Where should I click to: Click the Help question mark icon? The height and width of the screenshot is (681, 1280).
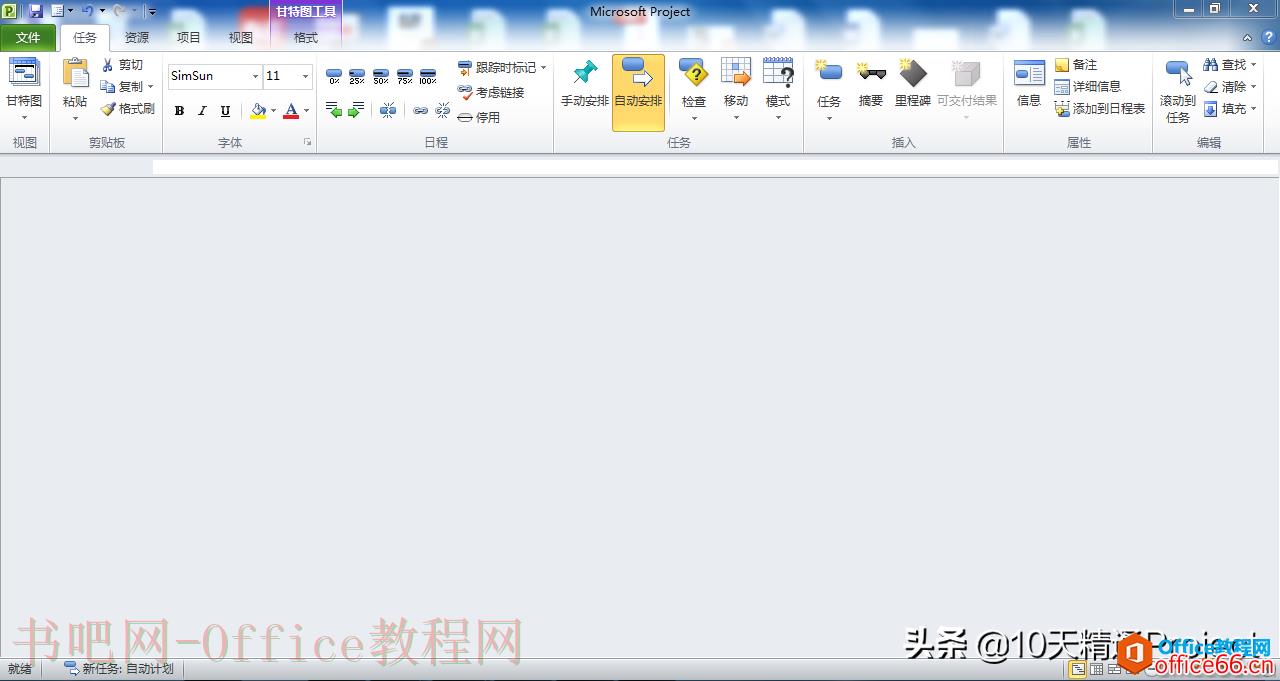(1268, 37)
